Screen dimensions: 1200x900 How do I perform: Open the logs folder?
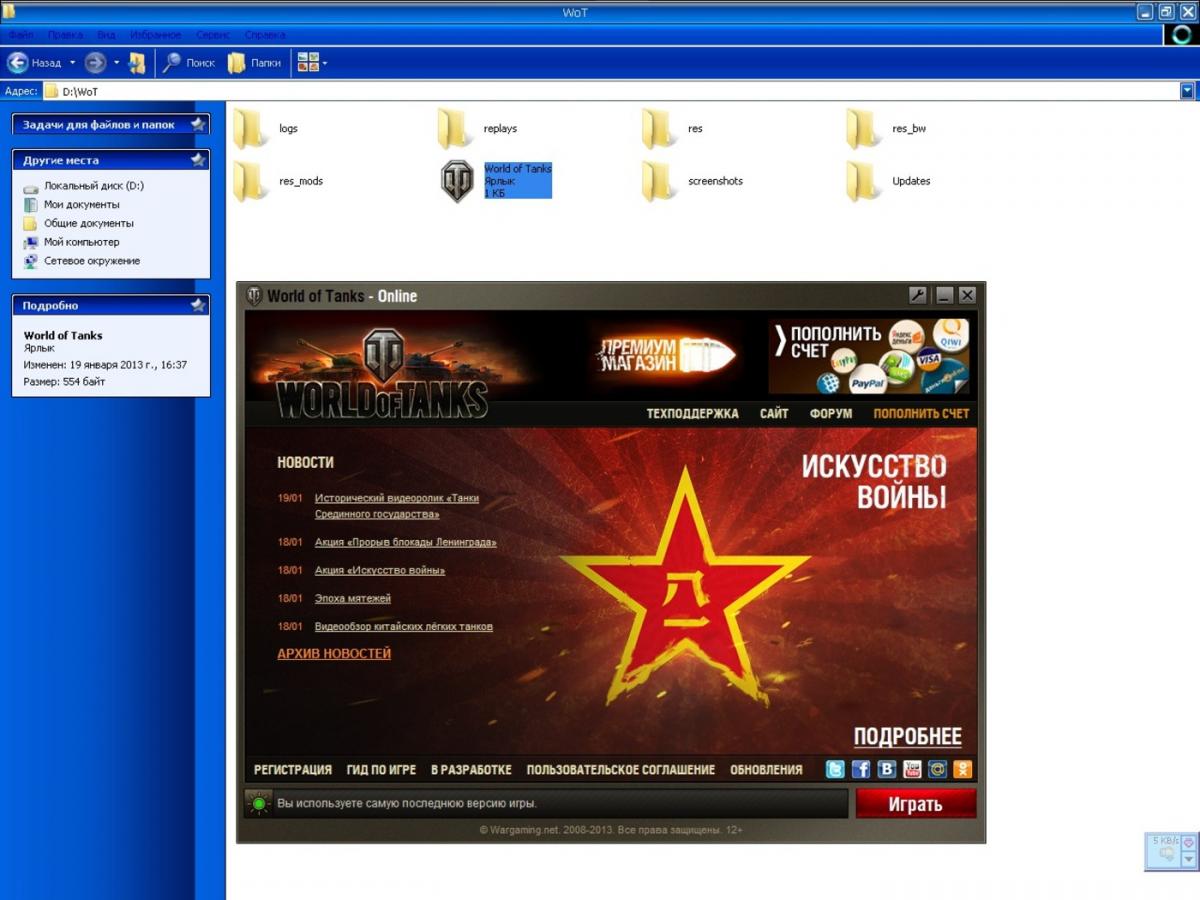click(250, 129)
